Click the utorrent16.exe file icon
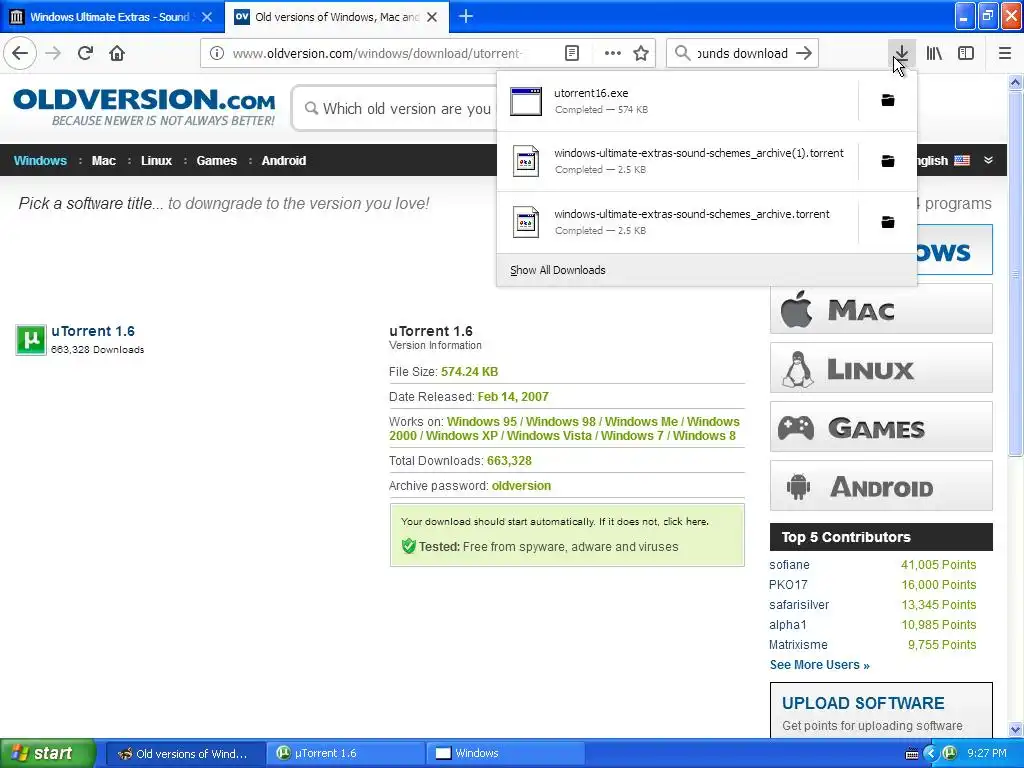The height and width of the screenshot is (768, 1024). (x=526, y=101)
